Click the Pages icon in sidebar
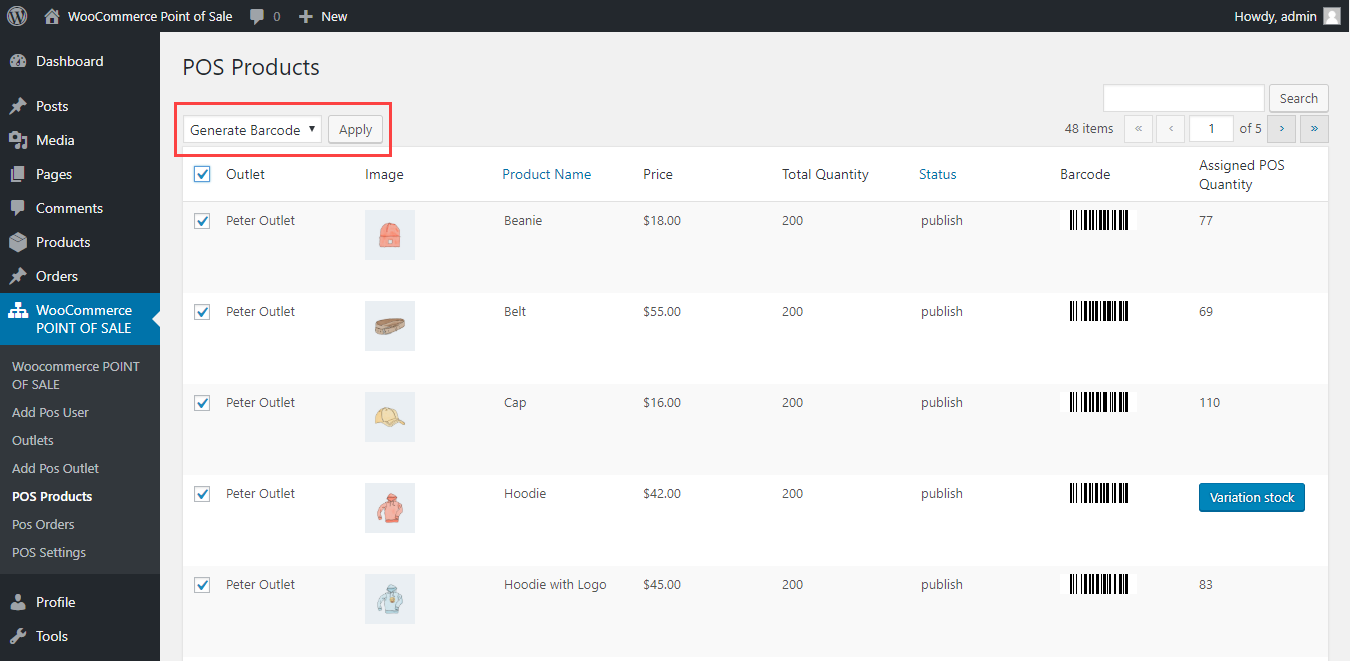 (18, 174)
